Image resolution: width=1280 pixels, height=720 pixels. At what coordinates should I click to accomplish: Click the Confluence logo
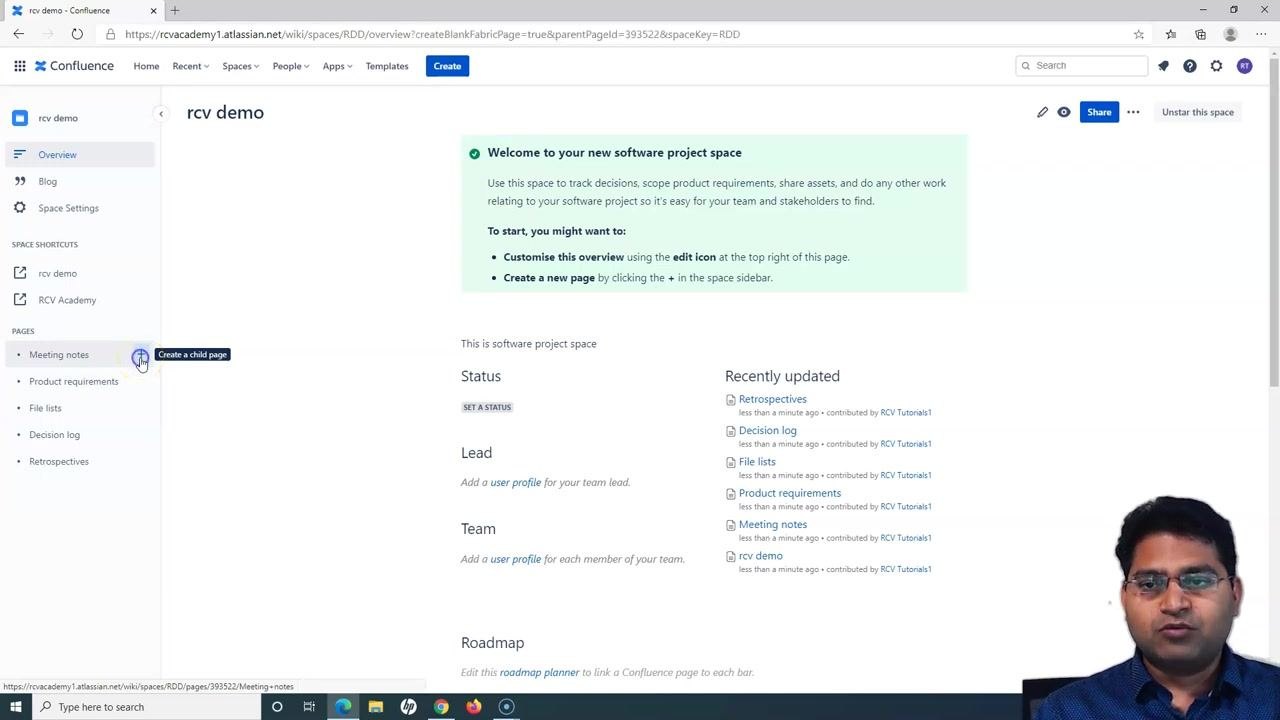pyautogui.click(x=75, y=66)
